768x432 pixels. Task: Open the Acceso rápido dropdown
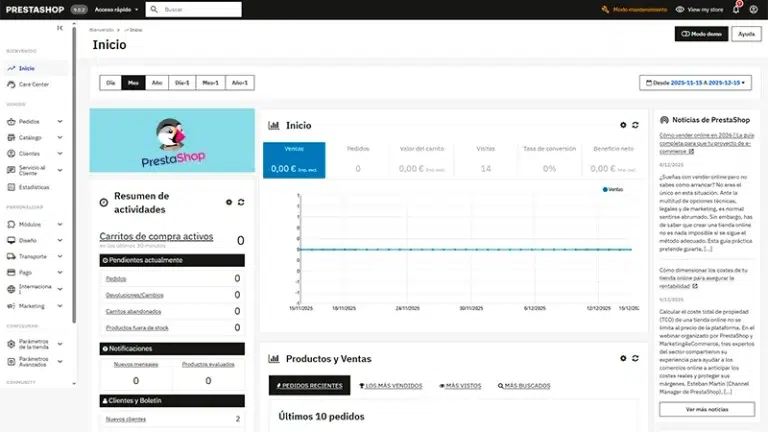coord(117,9)
